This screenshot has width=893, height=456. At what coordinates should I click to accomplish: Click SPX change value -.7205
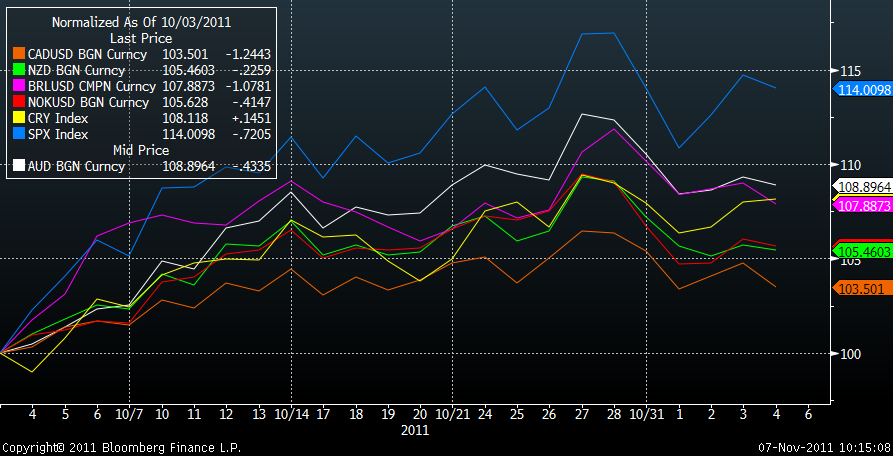251,134
